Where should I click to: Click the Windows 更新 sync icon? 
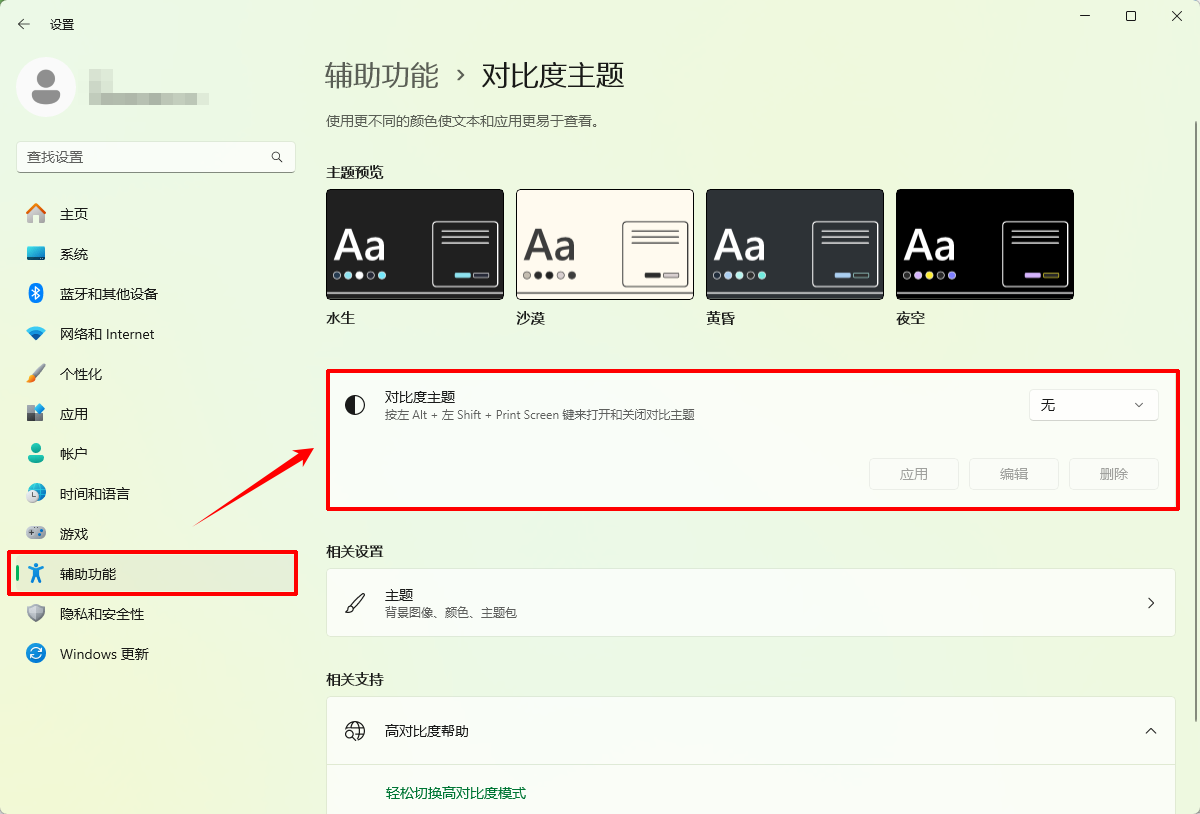tap(36, 654)
